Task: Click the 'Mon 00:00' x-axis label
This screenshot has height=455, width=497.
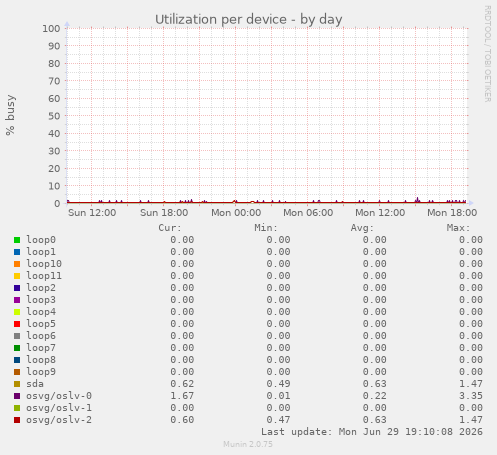Action: [x=236, y=213]
